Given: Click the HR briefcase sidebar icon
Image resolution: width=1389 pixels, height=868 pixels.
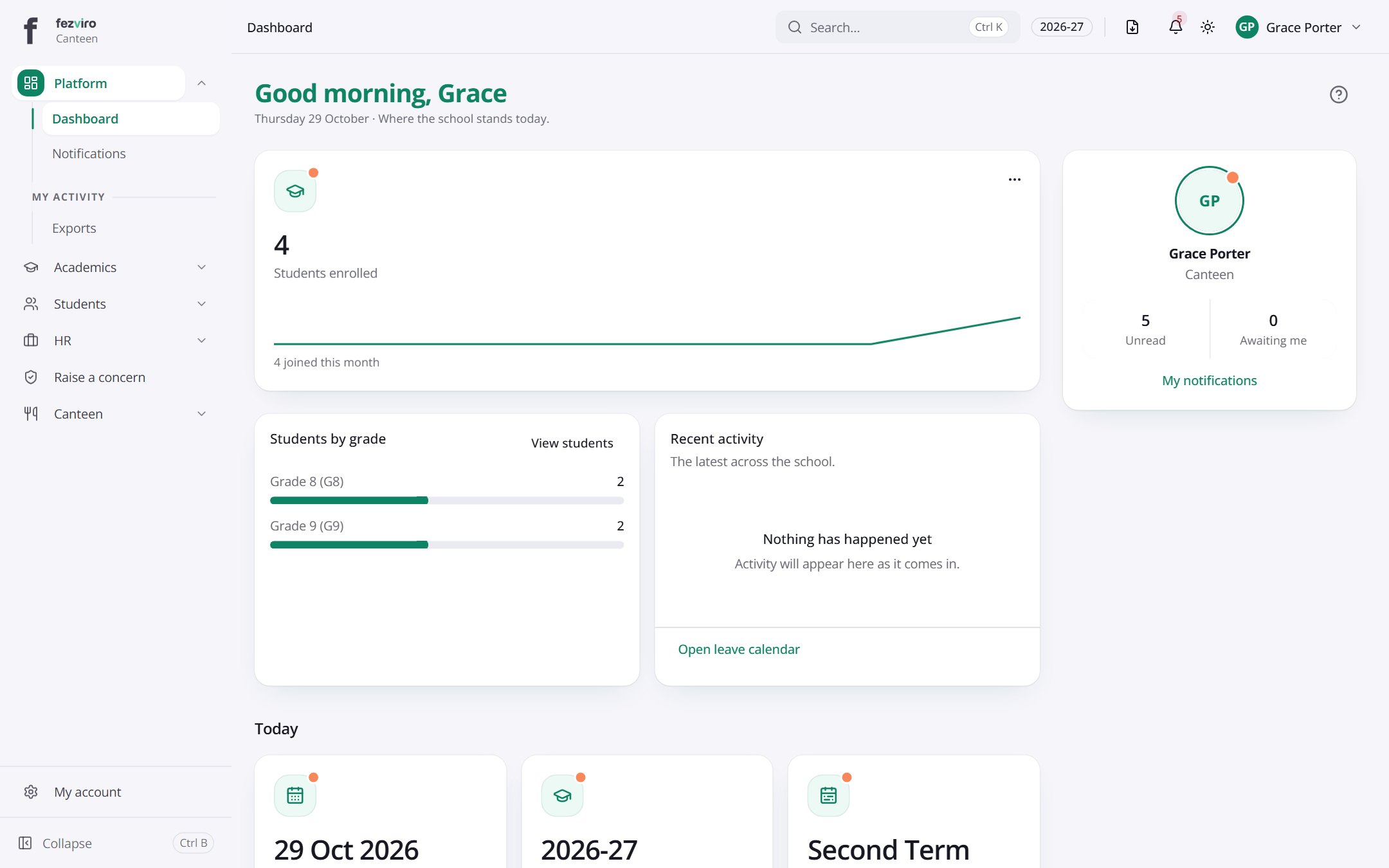Looking at the screenshot, I should (31, 341).
